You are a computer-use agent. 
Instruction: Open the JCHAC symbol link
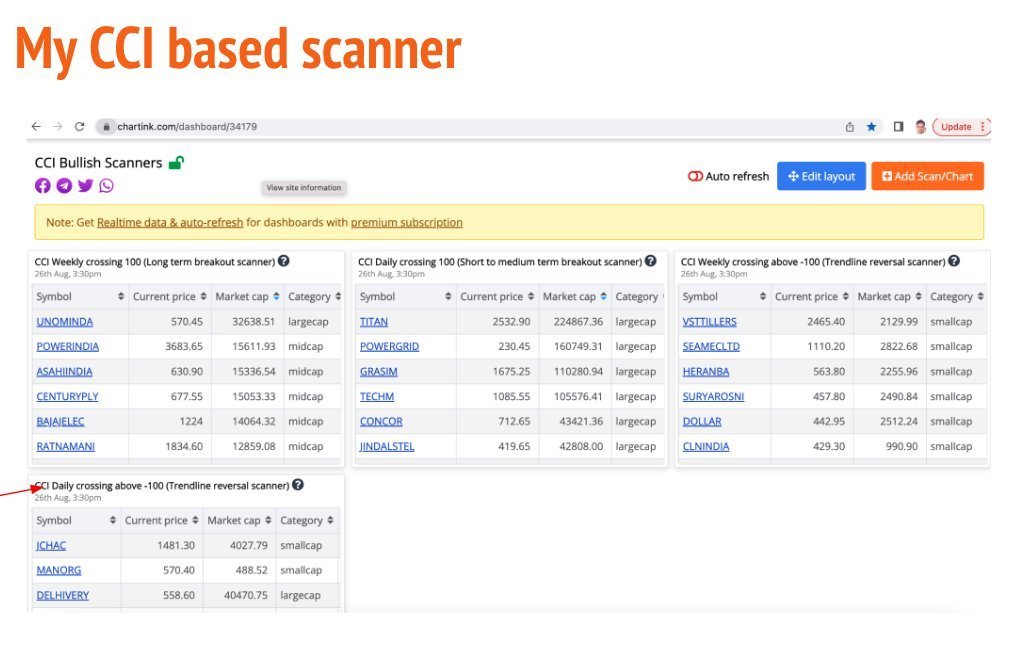(x=51, y=545)
